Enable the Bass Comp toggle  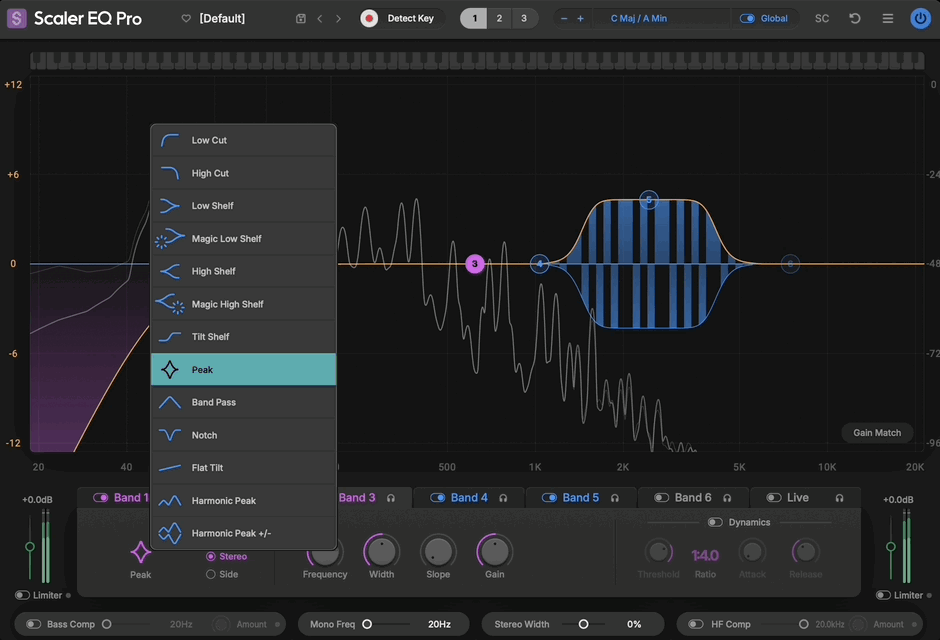34,624
